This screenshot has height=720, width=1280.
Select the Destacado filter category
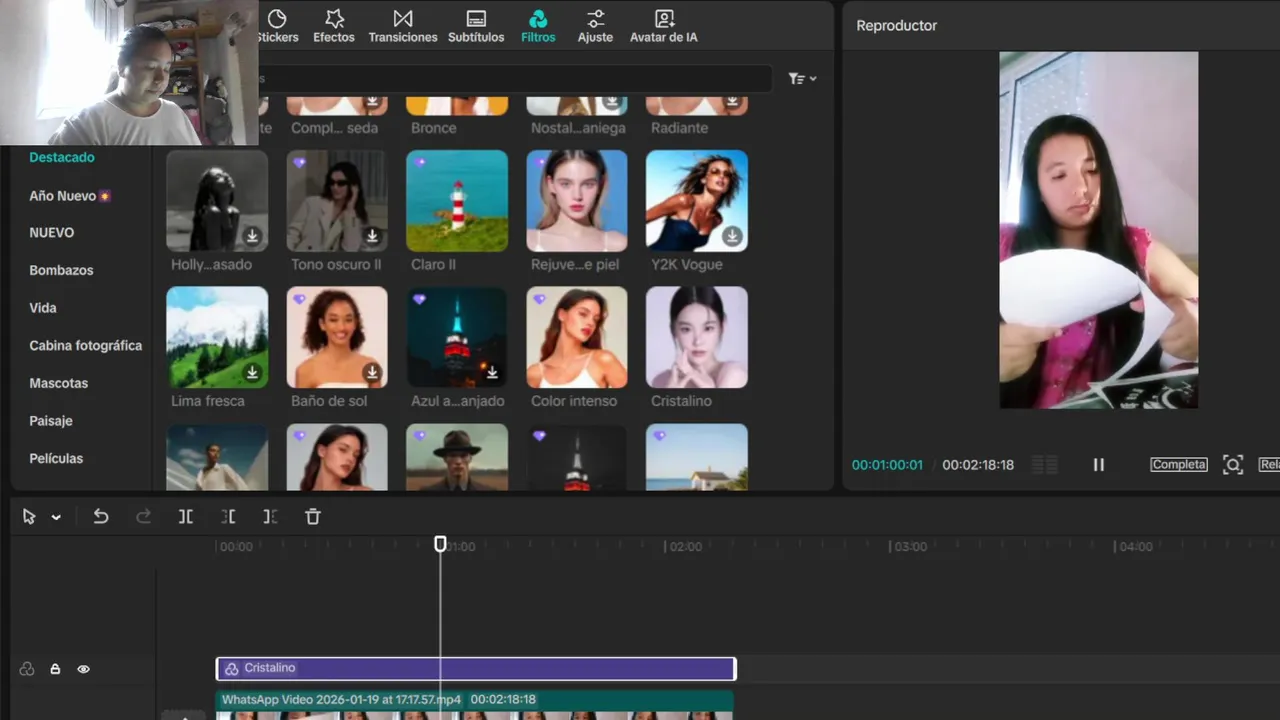(x=62, y=157)
